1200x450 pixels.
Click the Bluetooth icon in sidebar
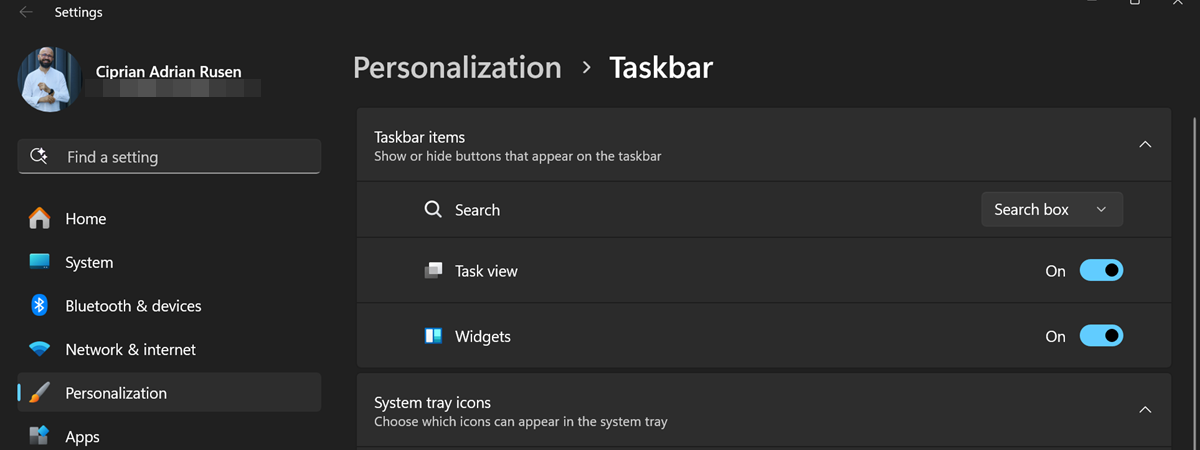pos(39,306)
